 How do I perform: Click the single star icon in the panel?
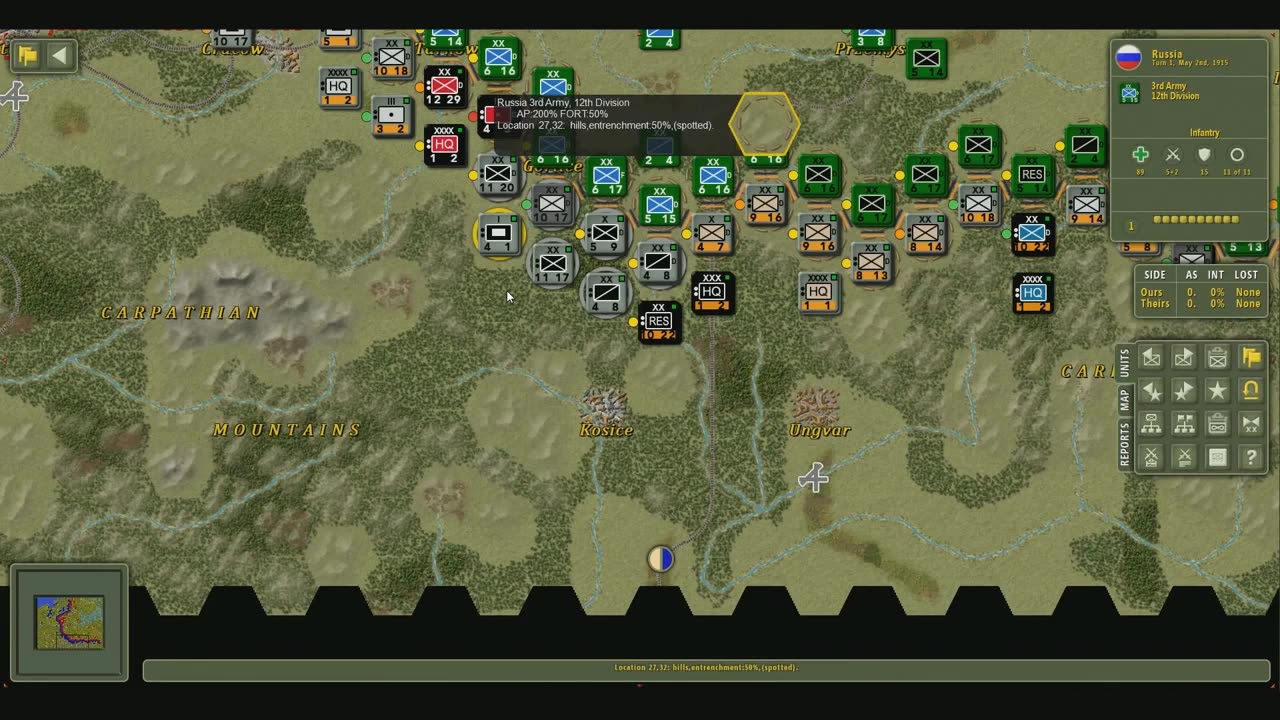point(1217,391)
